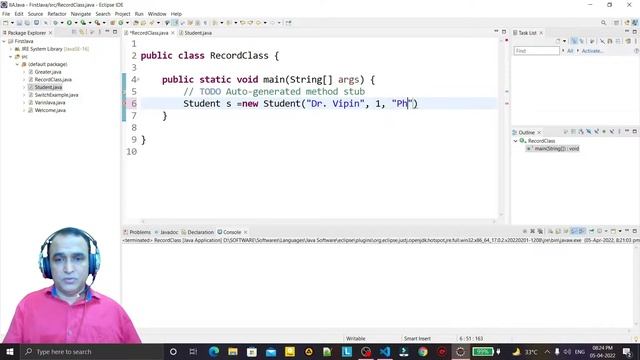The image size is (640, 360).
Task: Close the RecordClass.java editor tab
Action: coord(173,33)
